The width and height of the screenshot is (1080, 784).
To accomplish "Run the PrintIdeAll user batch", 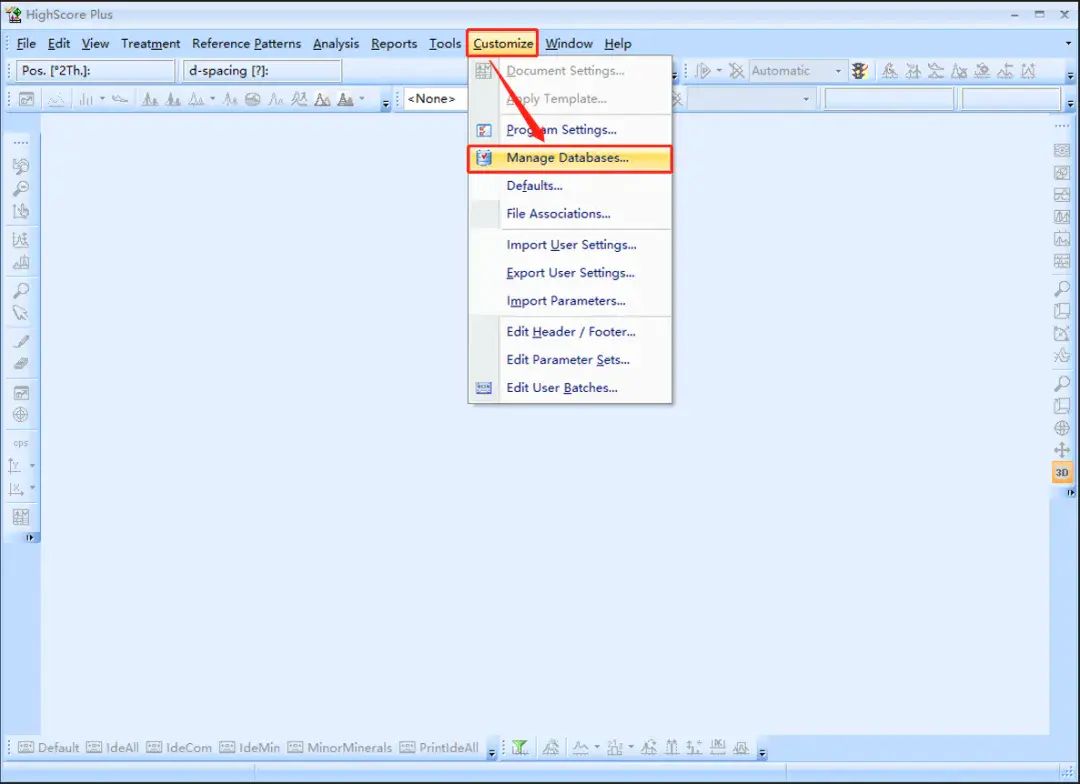I will click(x=439, y=747).
